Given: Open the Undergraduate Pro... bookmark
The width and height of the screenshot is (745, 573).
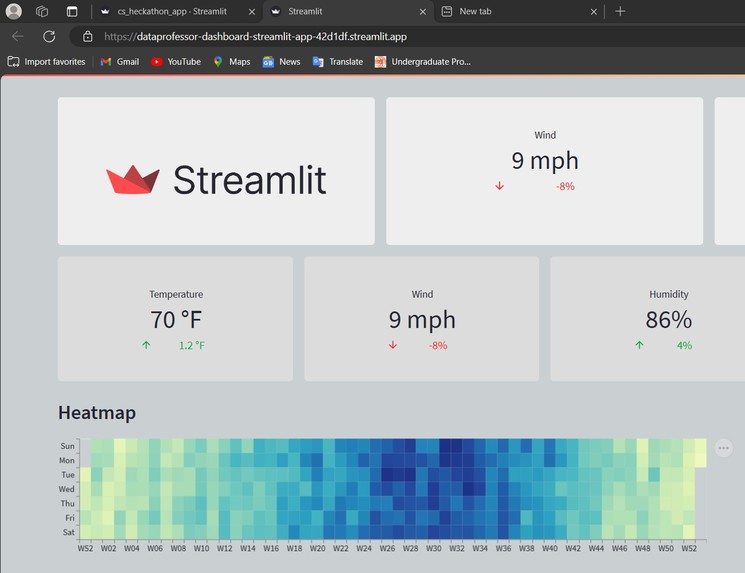Looking at the screenshot, I should (423, 62).
